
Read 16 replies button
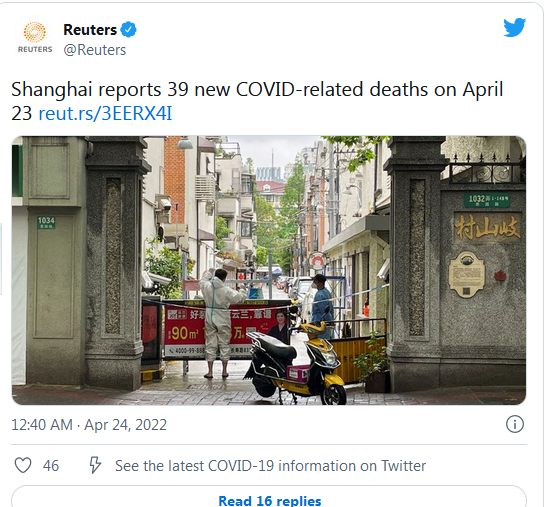pyautogui.click(x=269, y=497)
